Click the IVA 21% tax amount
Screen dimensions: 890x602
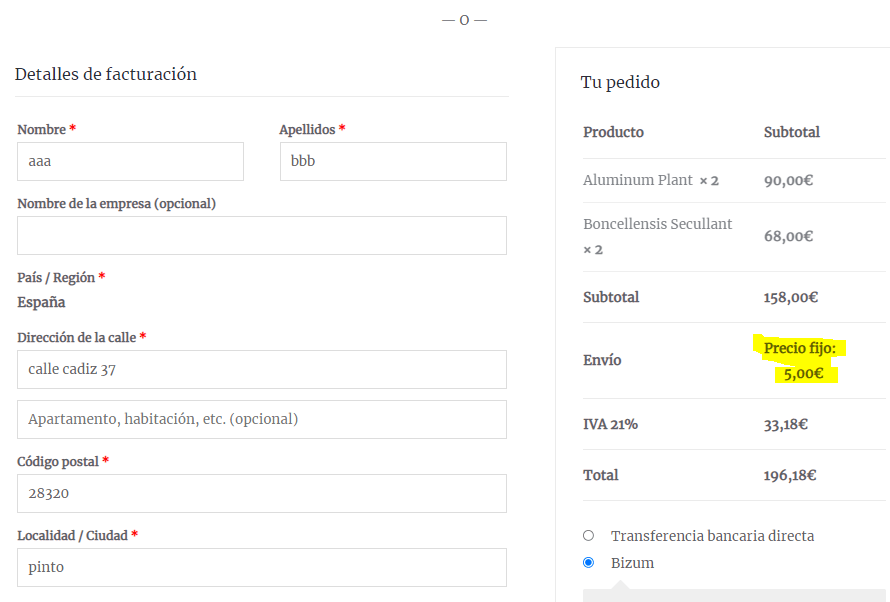point(786,424)
